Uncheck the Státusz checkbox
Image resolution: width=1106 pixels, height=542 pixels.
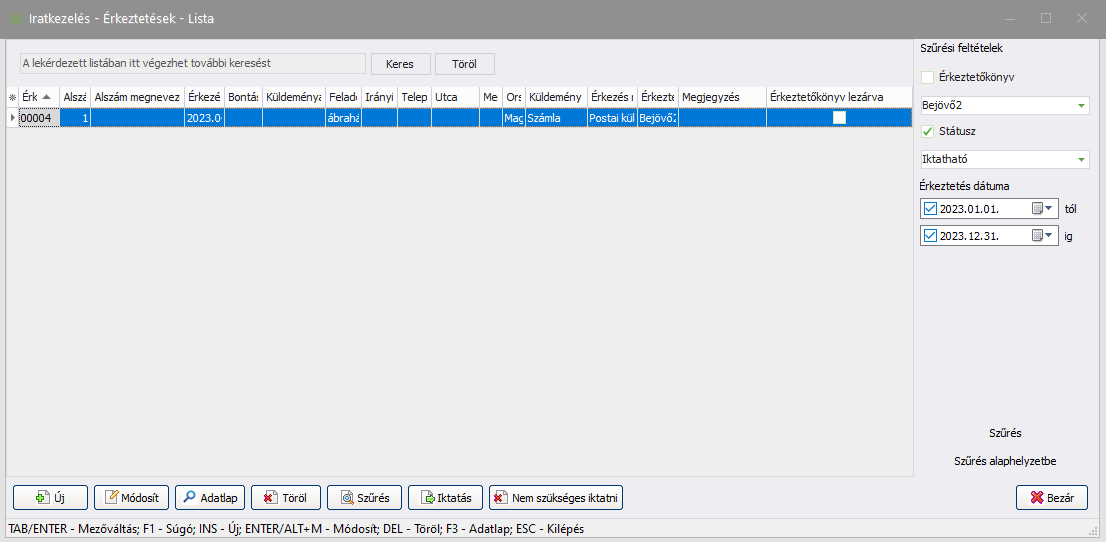(927, 131)
